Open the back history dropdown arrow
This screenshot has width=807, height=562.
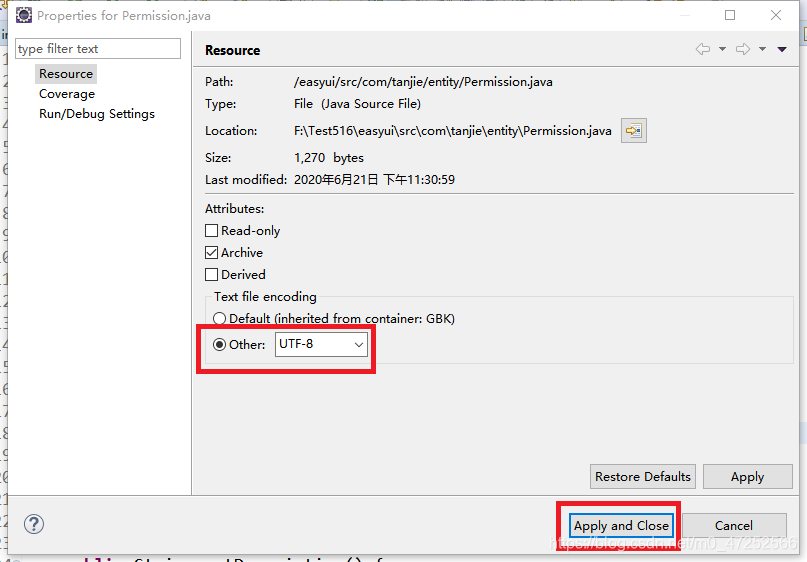pyautogui.click(x=722, y=49)
